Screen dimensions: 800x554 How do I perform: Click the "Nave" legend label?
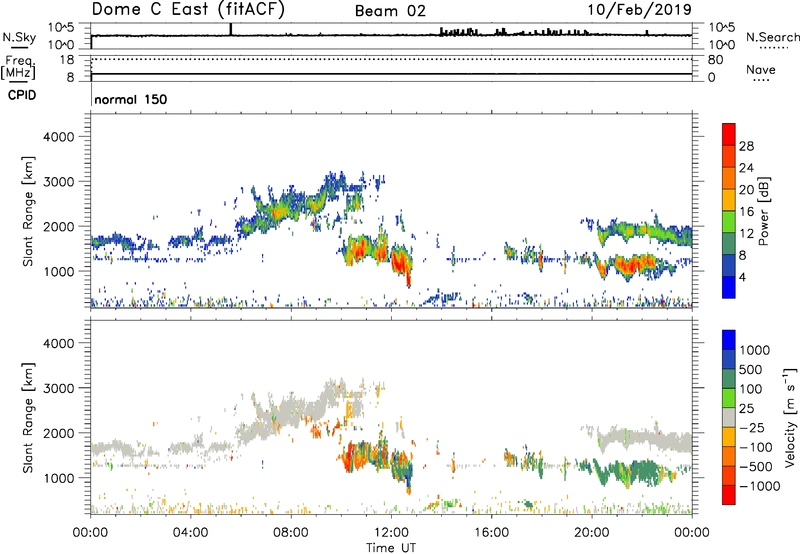[x=761, y=69]
